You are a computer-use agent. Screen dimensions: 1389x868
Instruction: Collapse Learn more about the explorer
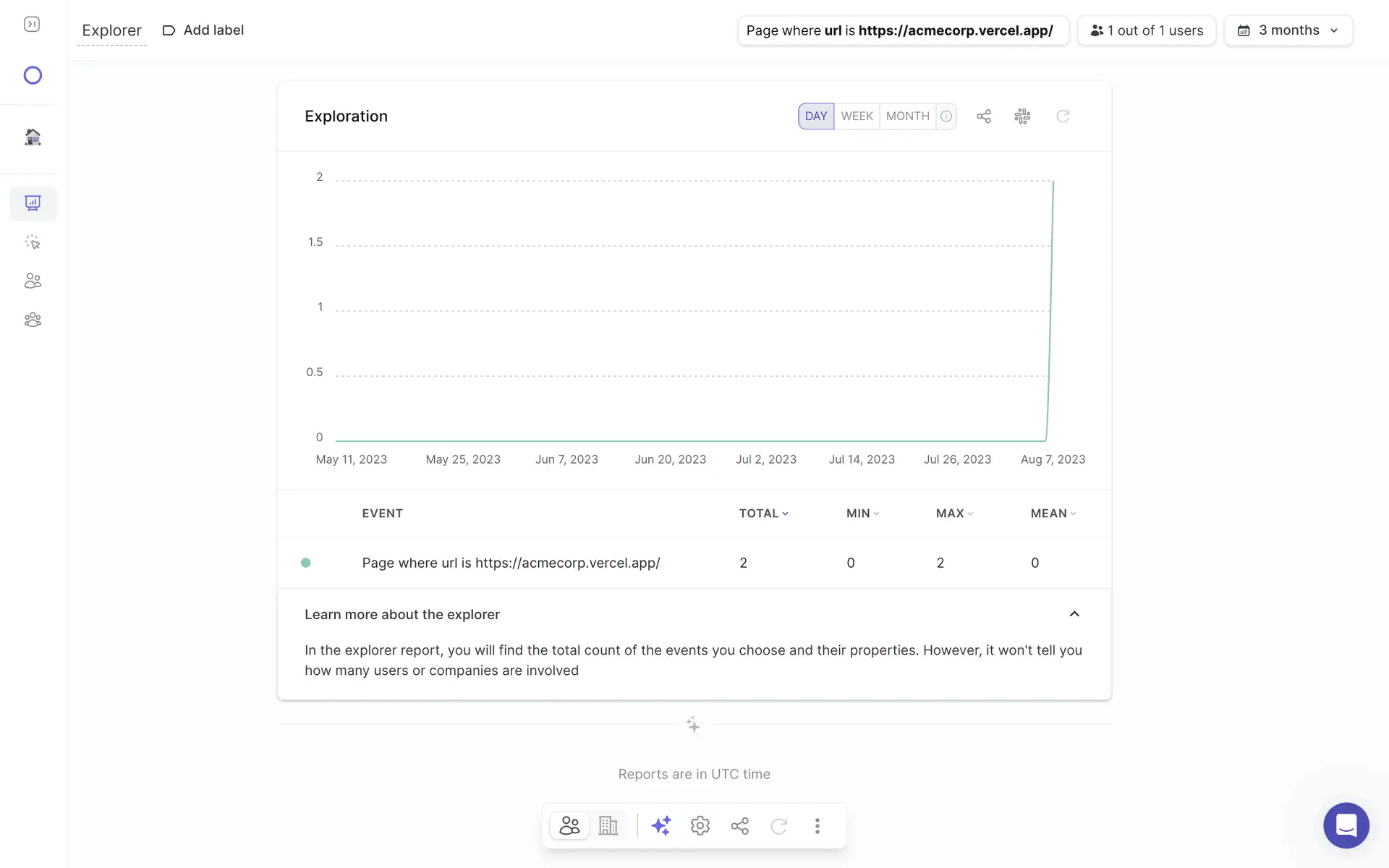pos(1074,614)
